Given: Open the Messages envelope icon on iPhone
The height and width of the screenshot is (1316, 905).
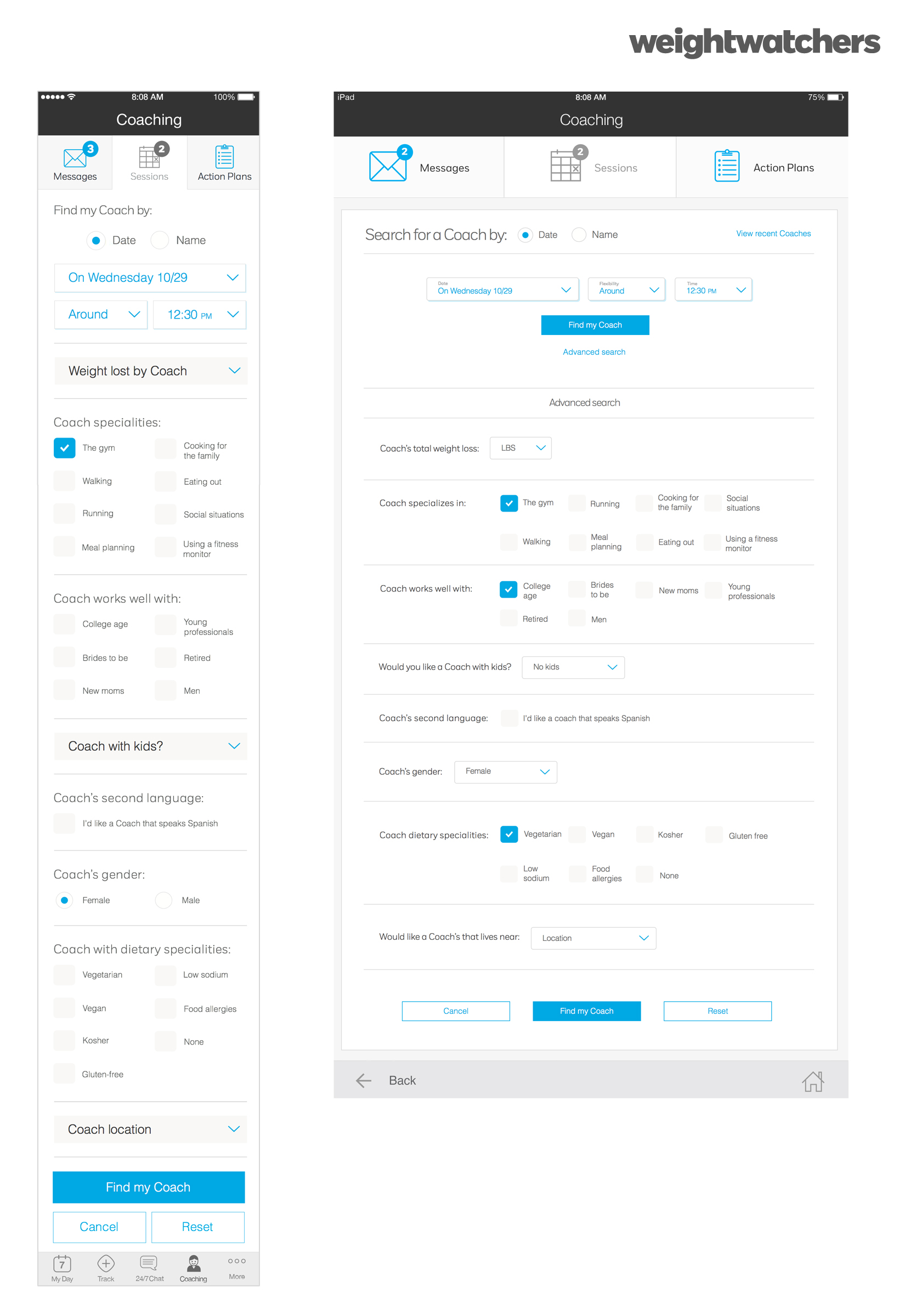Looking at the screenshot, I should pos(75,157).
